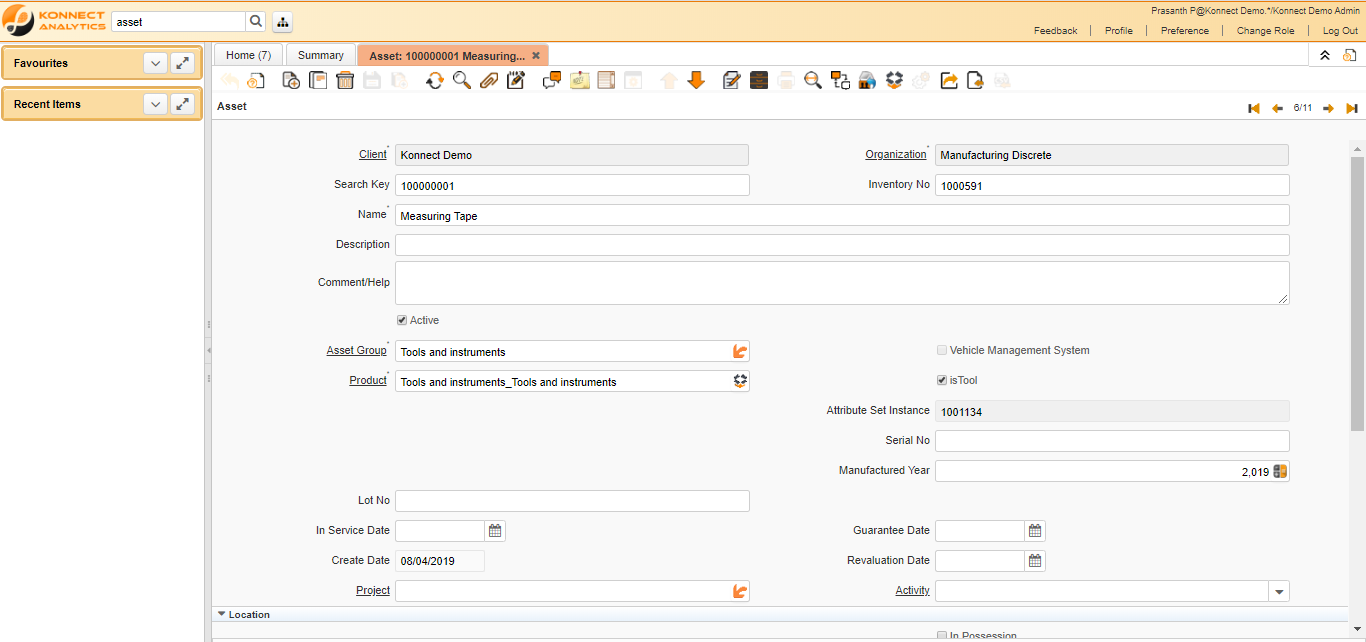1366x642 pixels.
Task: Click the Inventory No field
Action: [x=1112, y=185]
